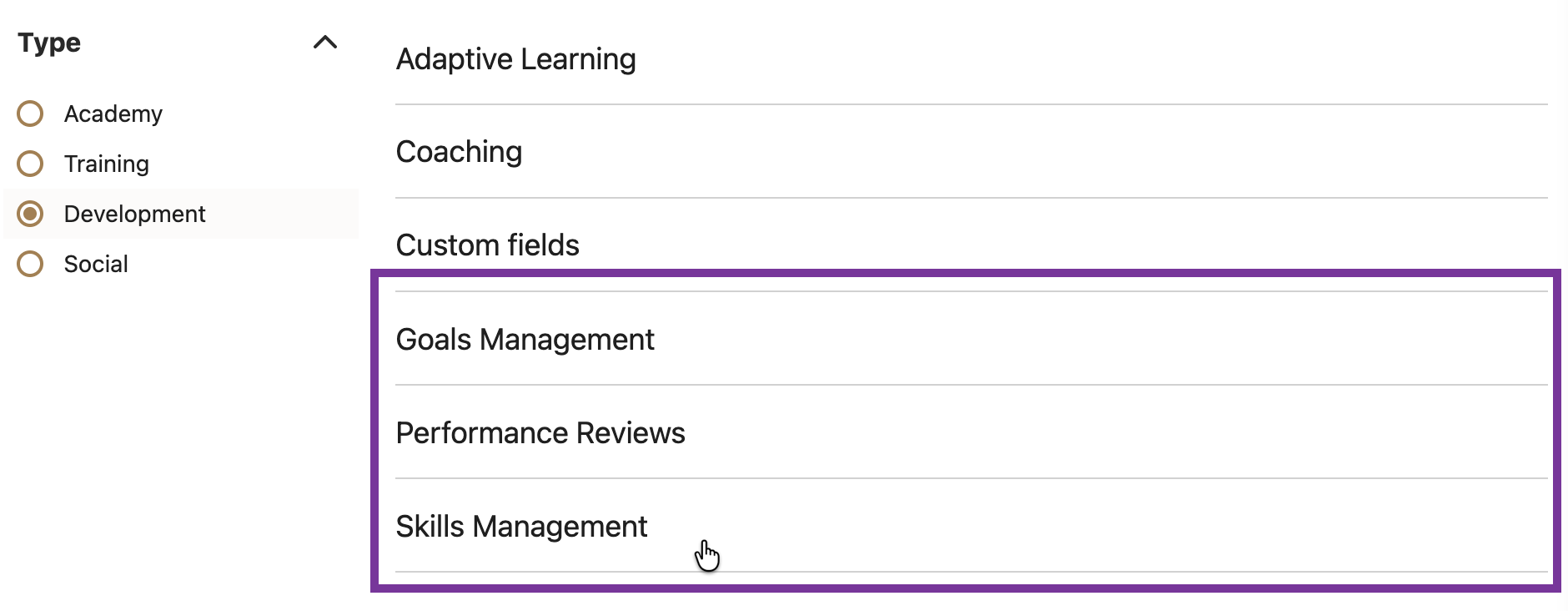Click the selected Development radio circle
The width and height of the screenshot is (1568, 611).
[31, 214]
